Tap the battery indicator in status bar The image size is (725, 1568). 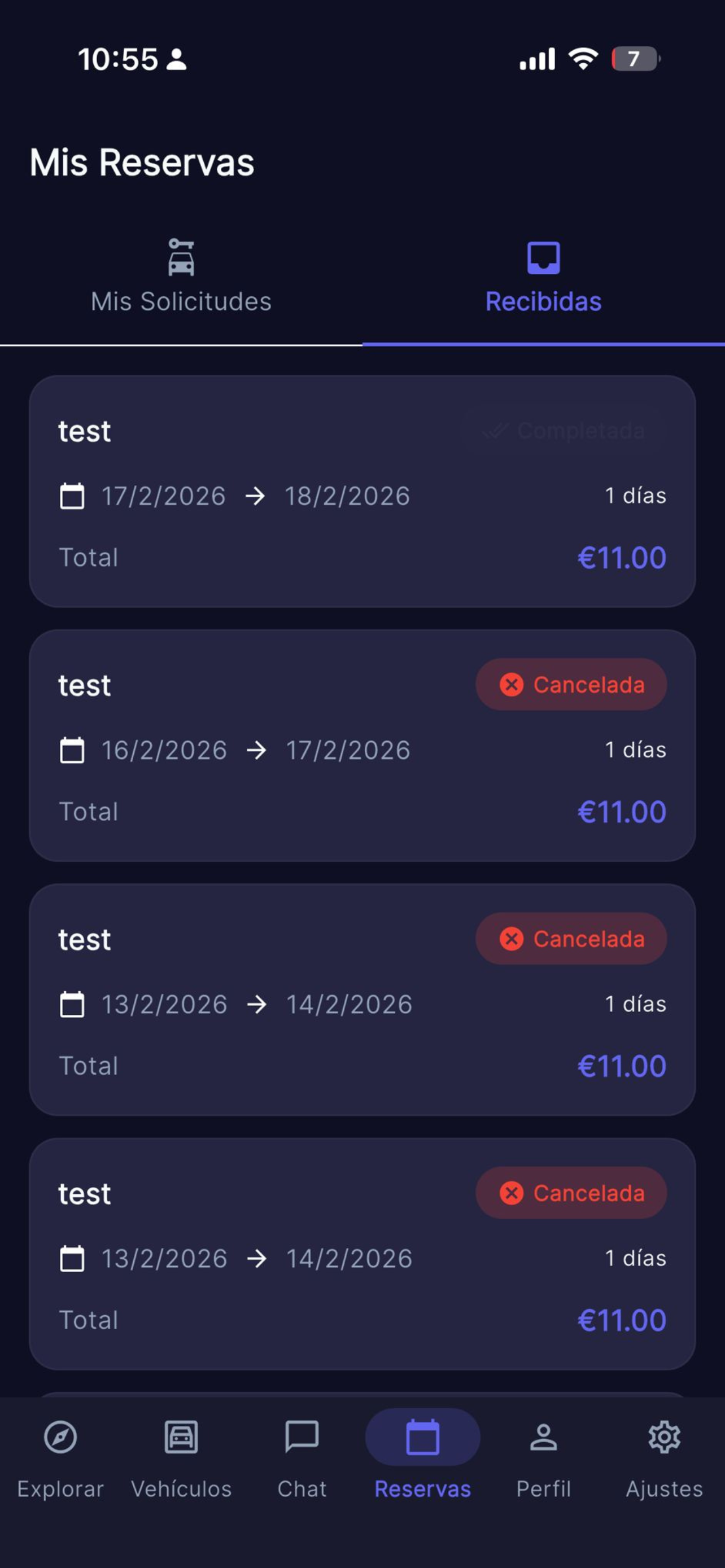634,59
